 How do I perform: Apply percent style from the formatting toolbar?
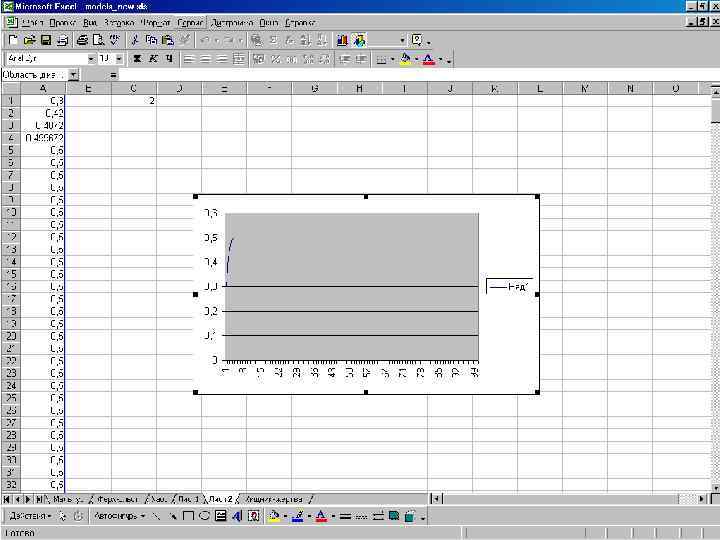pos(276,59)
